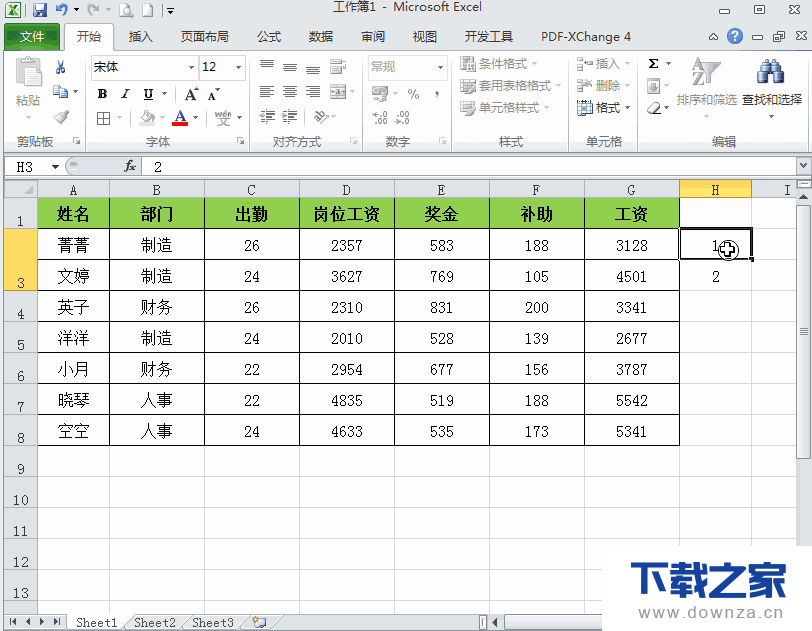This screenshot has height=631, width=812.
Task: Click the 插入 insert cells button
Action: [603, 64]
